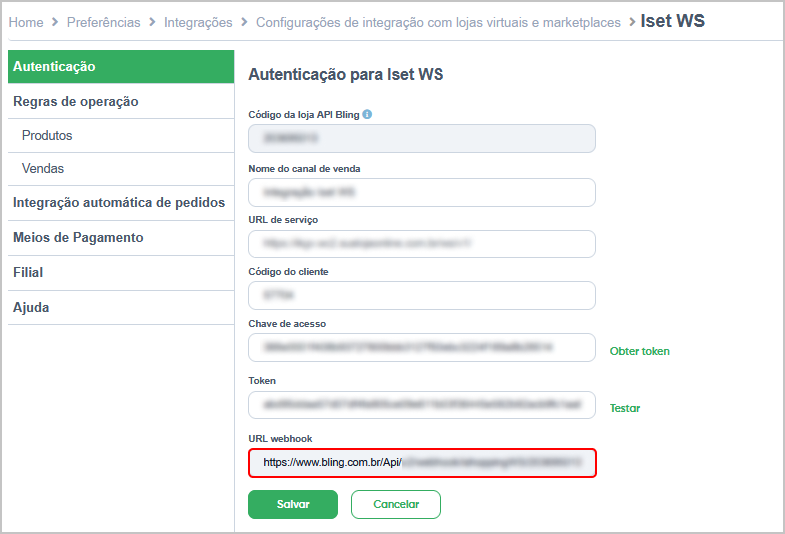Select Integração automática de pedidos

(121, 203)
